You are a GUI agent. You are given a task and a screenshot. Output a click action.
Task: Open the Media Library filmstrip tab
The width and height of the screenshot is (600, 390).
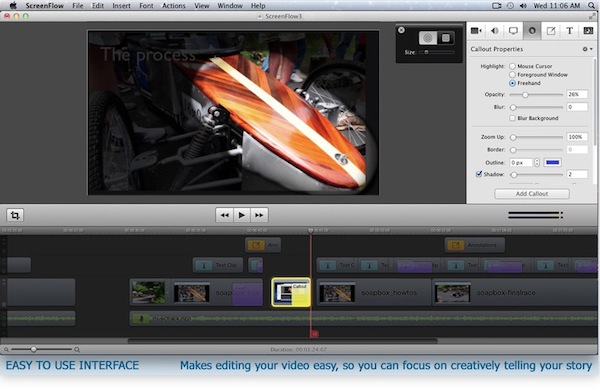[588, 31]
